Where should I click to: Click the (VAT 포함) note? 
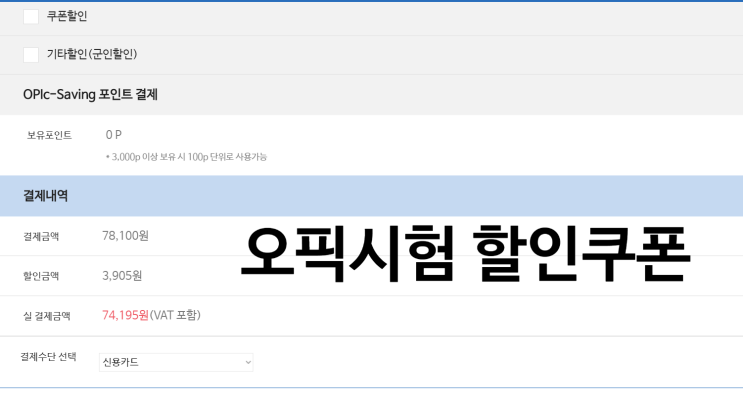pyautogui.click(x=175, y=315)
